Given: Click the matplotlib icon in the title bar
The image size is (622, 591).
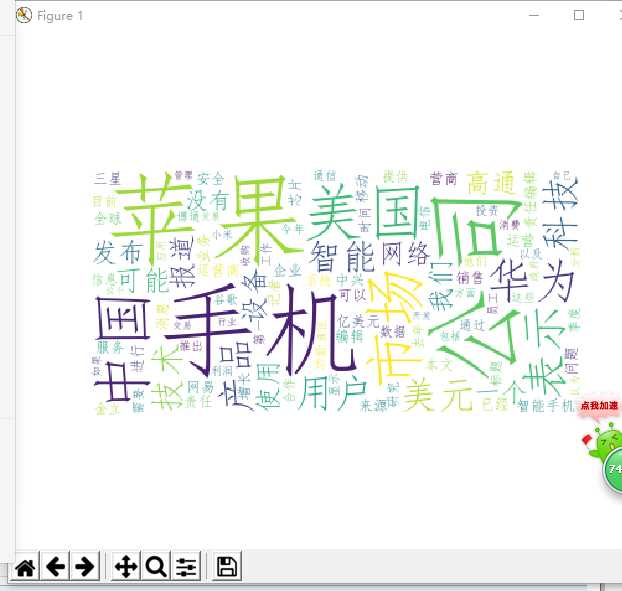Looking at the screenshot, I should (24, 15).
